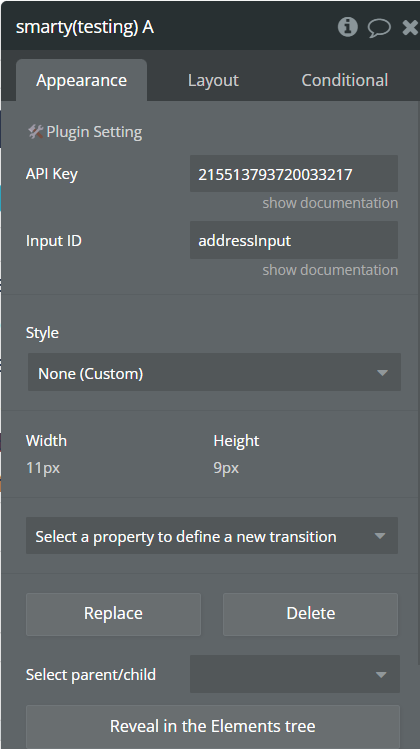
Task: Select the Appearance tab
Action: [81, 80]
